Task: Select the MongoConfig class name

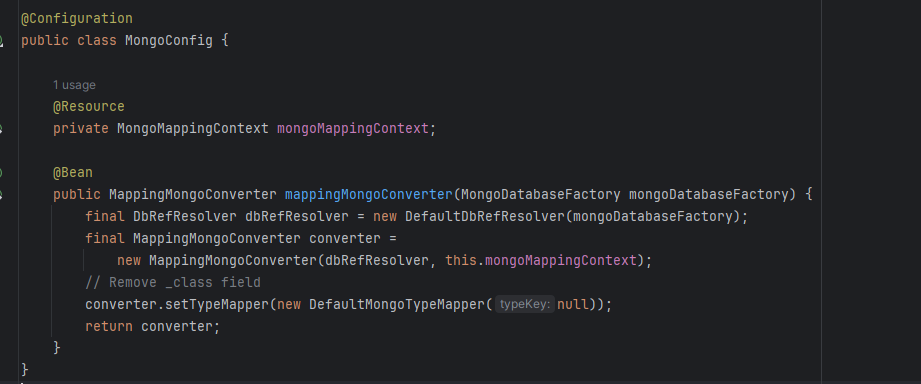Action: (x=169, y=41)
